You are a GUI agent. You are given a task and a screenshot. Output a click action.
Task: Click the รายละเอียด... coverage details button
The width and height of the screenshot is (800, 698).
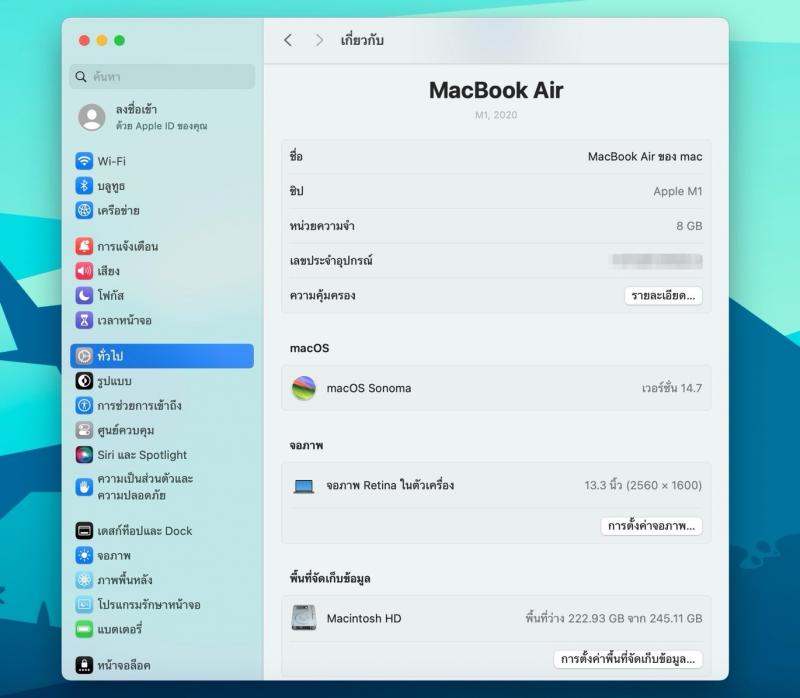point(663,296)
